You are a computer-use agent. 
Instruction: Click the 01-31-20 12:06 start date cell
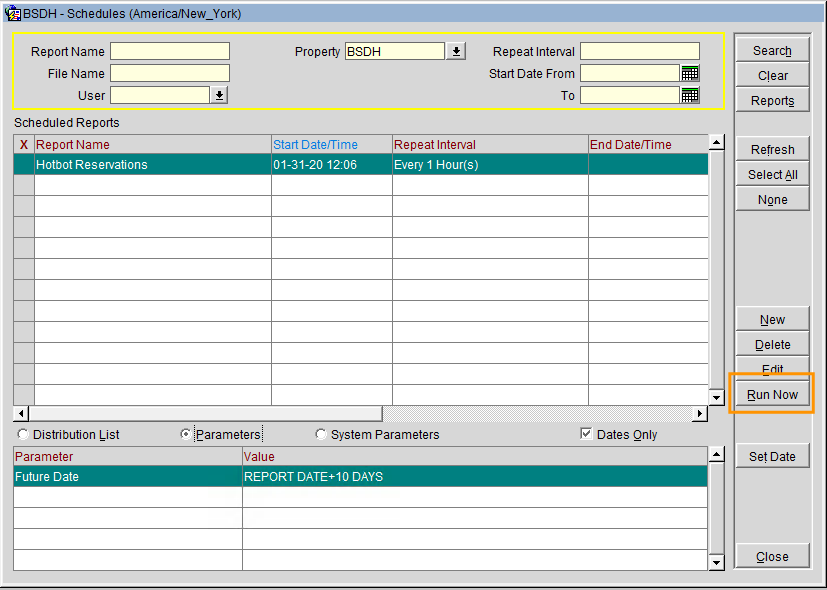point(332,165)
